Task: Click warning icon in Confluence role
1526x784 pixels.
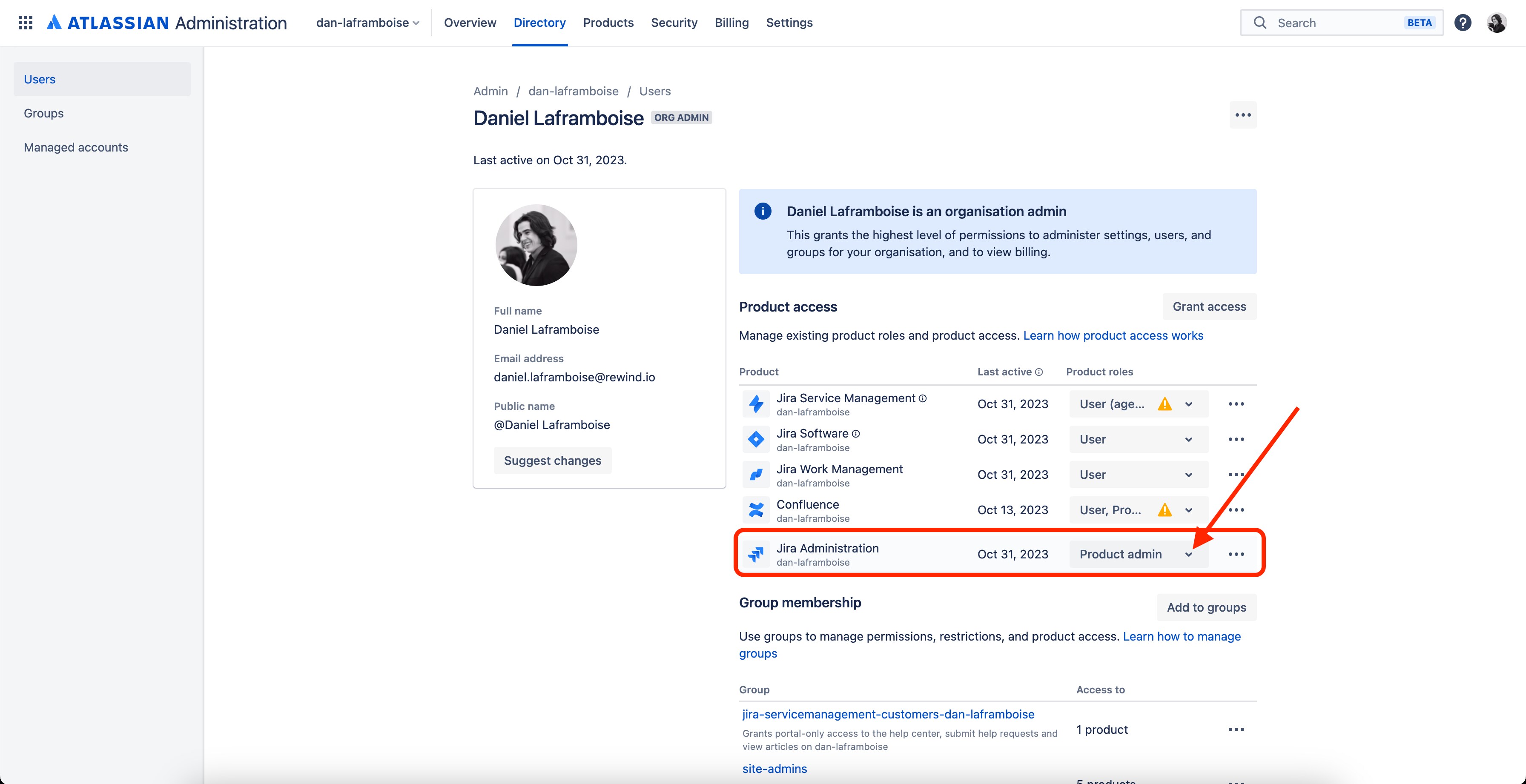Action: click(x=1165, y=510)
